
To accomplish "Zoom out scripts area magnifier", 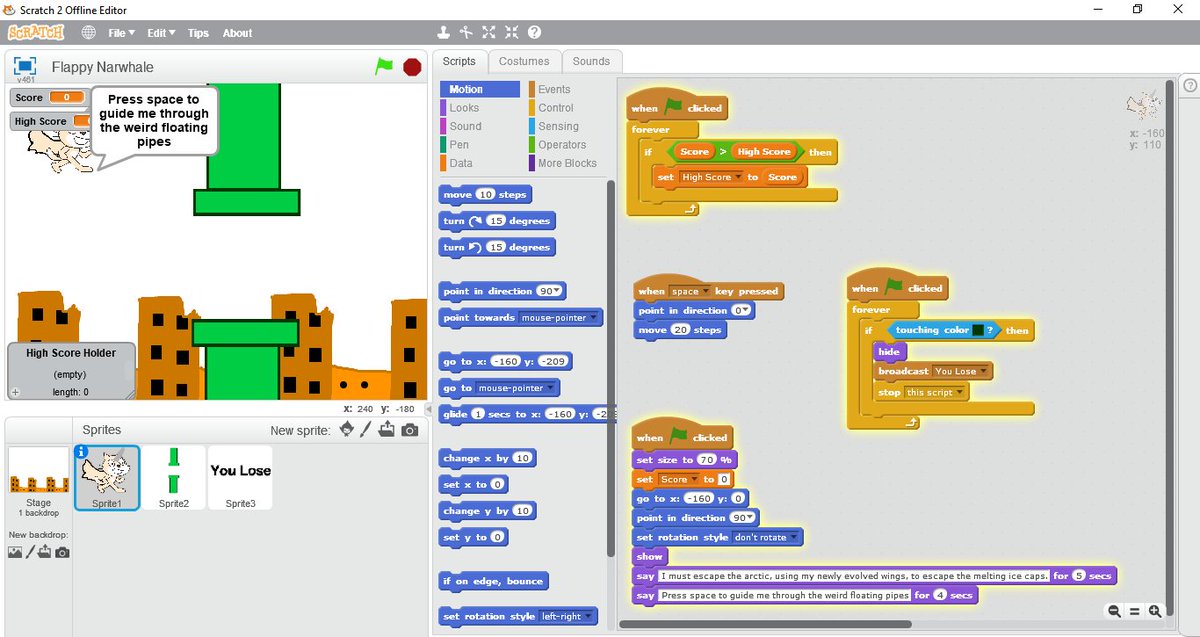I will click(1114, 611).
